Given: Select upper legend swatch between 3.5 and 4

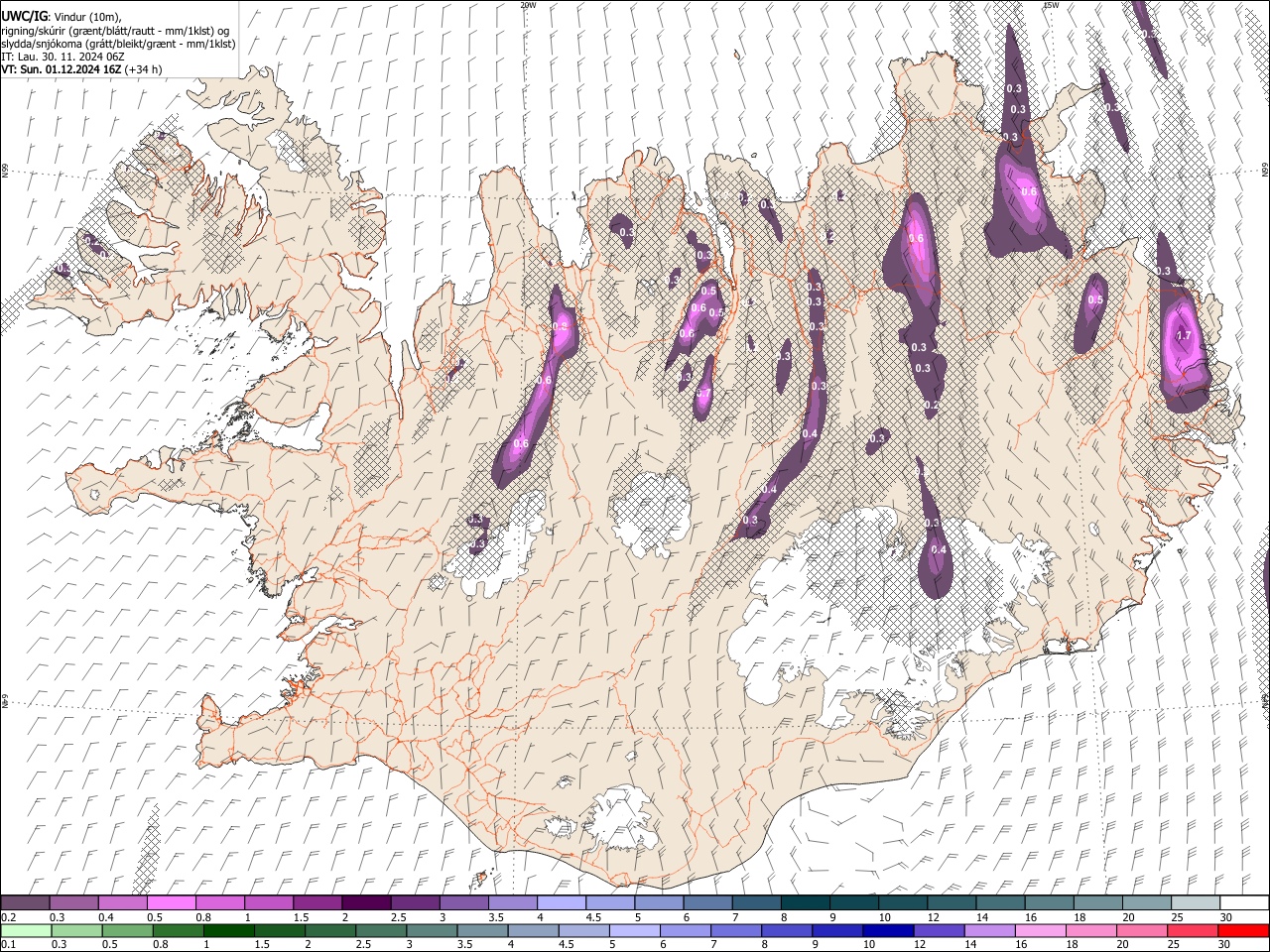Looking at the screenshot, I should pyautogui.click(x=513, y=902).
